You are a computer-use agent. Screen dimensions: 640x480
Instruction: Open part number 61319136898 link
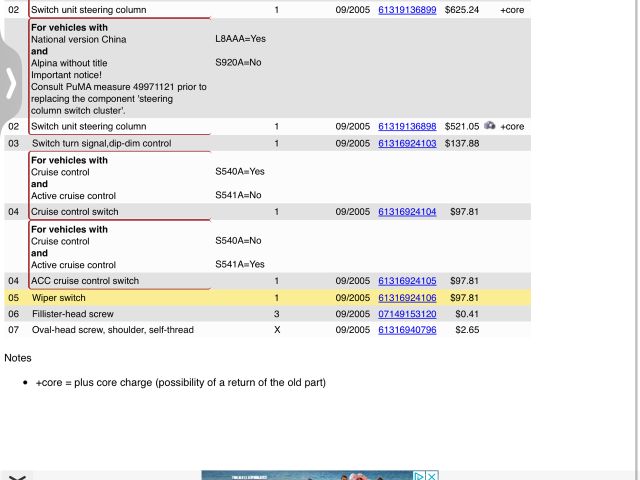(407, 127)
